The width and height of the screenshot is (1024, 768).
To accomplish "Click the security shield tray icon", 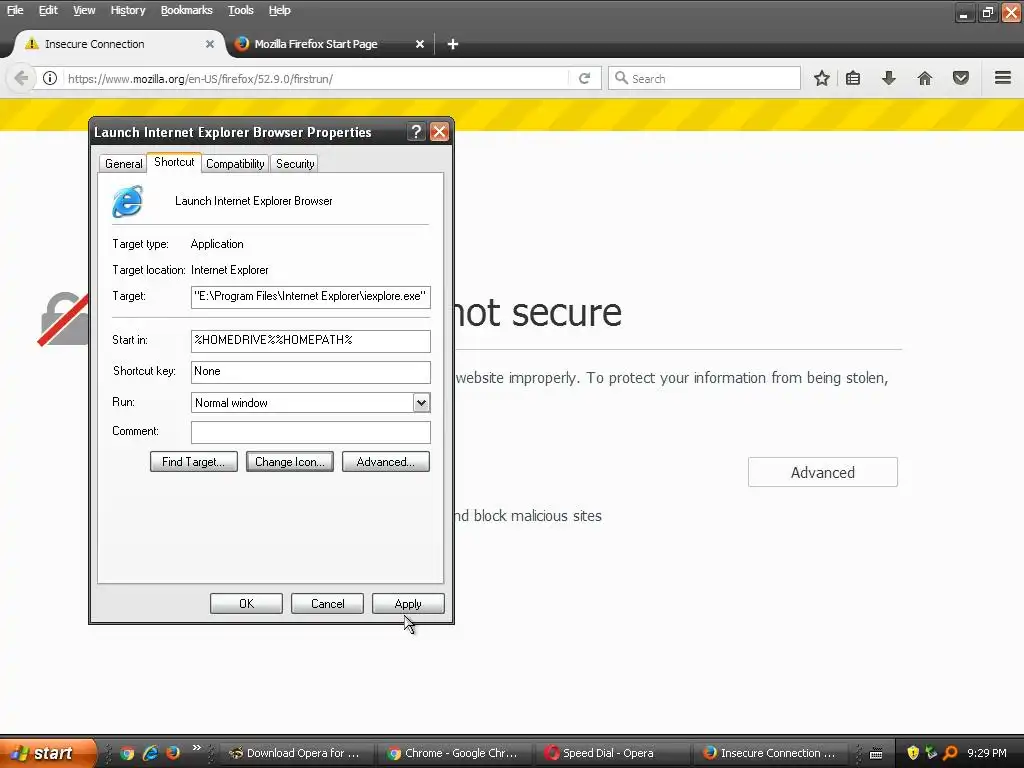I will tap(913, 753).
